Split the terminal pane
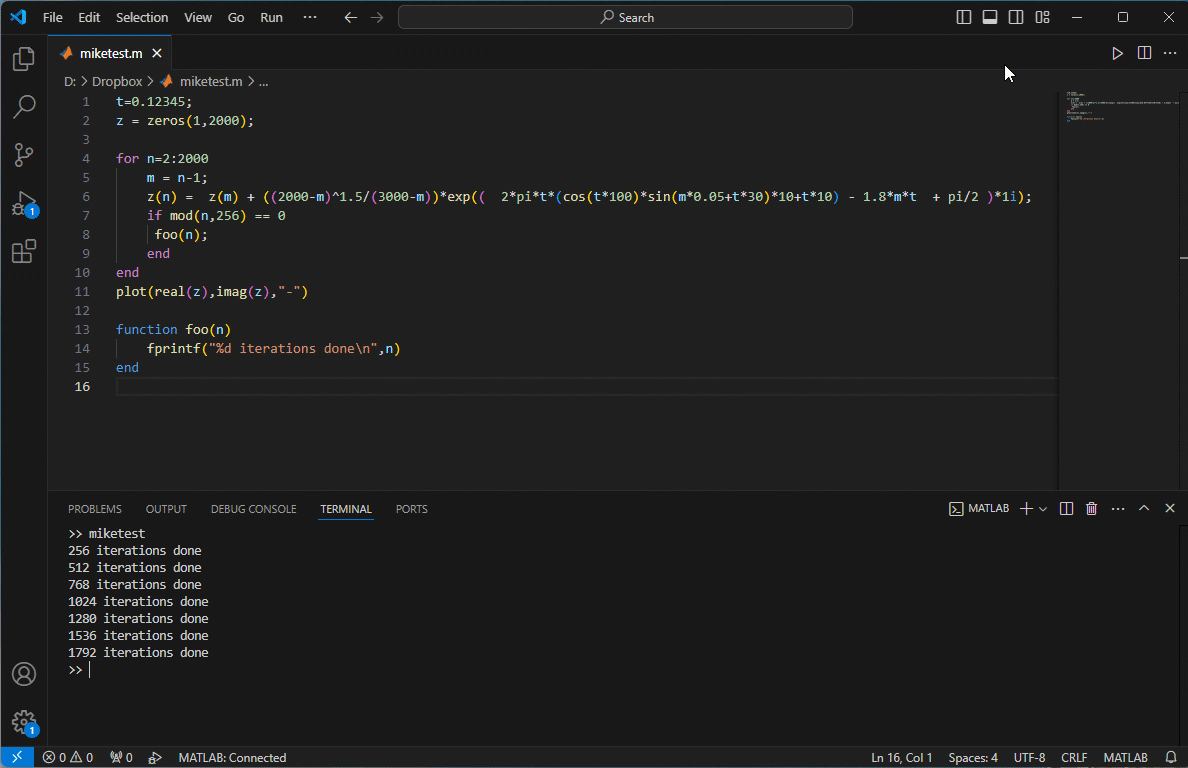 click(1066, 508)
